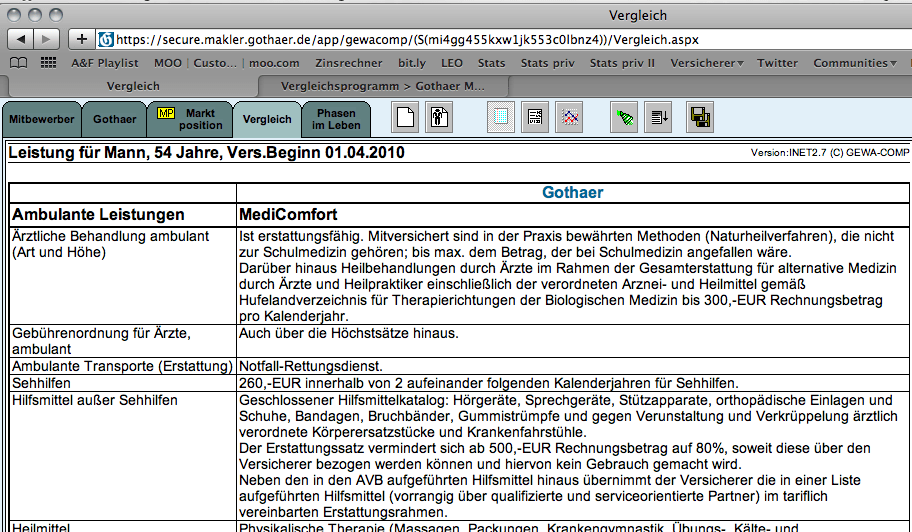This screenshot has width=912, height=532.
Task: Click the person document toolbar icon
Action: pyautogui.click(x=439, y=117)
